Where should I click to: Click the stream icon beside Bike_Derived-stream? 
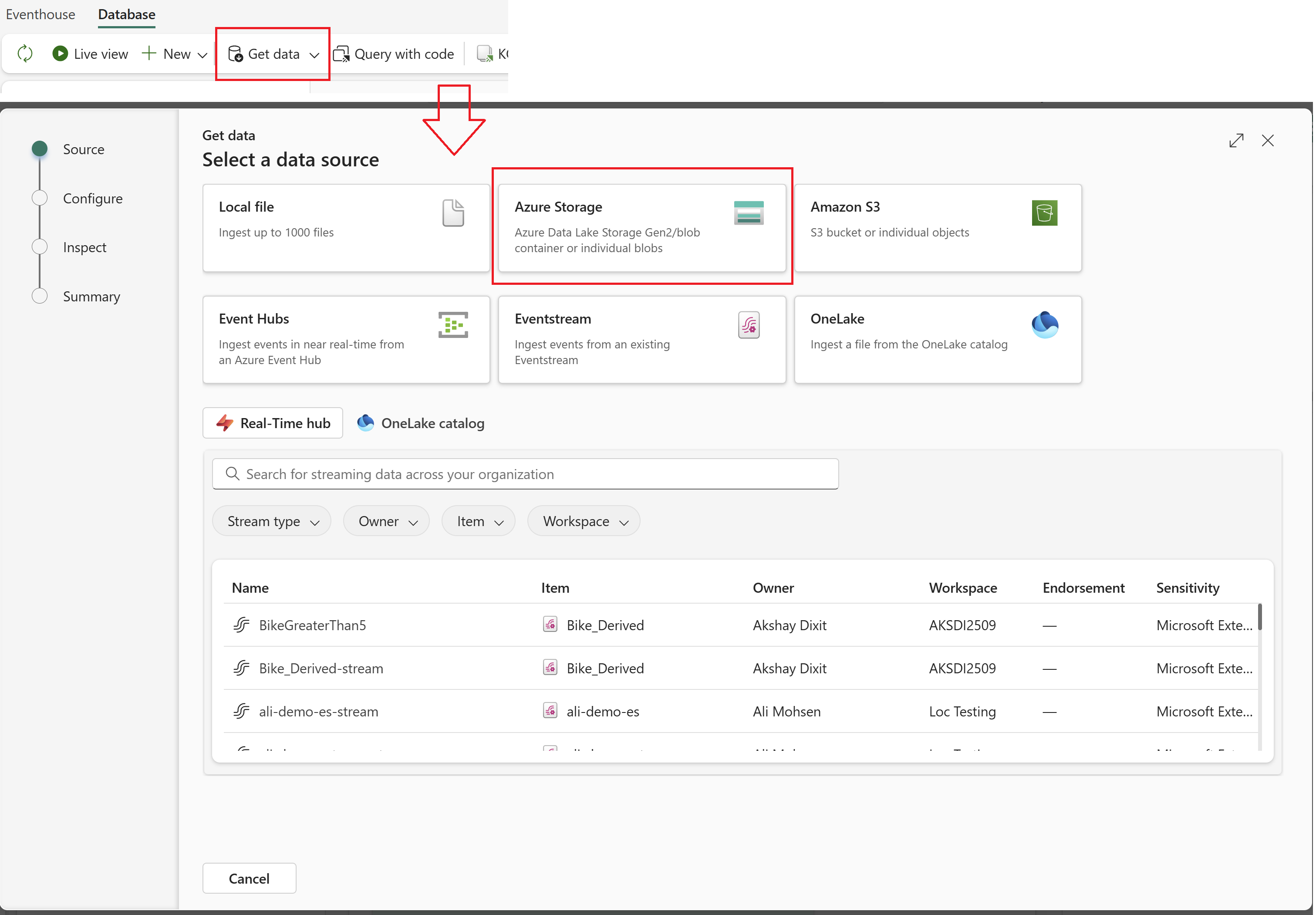242,669
